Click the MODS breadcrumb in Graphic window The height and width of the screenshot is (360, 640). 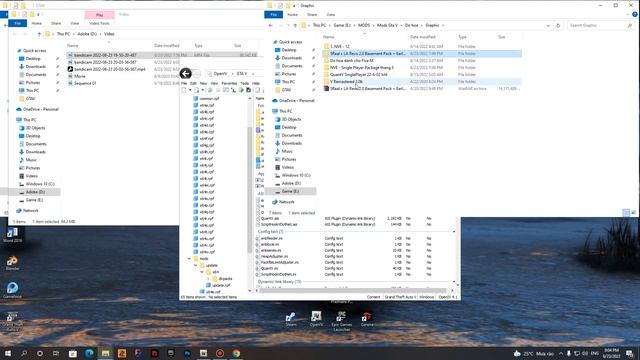pos(364,25)
